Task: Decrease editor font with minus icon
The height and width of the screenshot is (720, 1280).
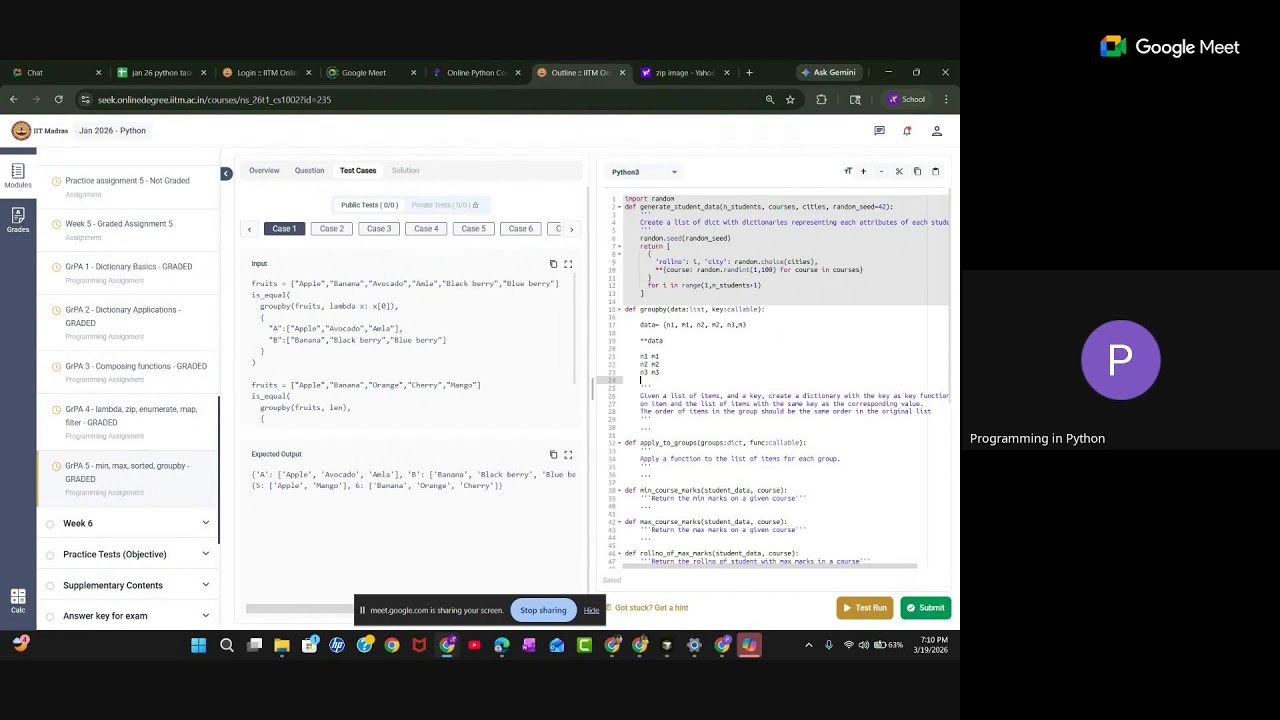Action: point(881,171)
